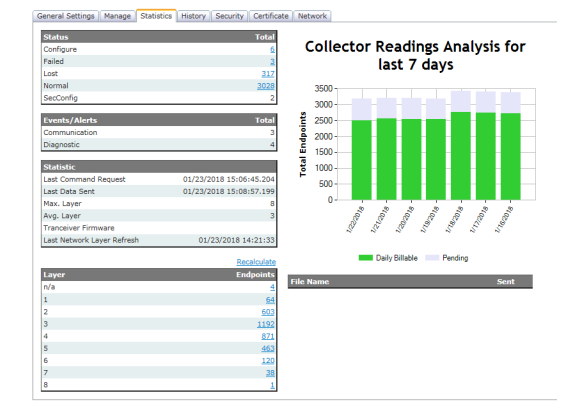Open layer 1 endpoints link 64
This screenshot has height=406, width=588.
270,300
